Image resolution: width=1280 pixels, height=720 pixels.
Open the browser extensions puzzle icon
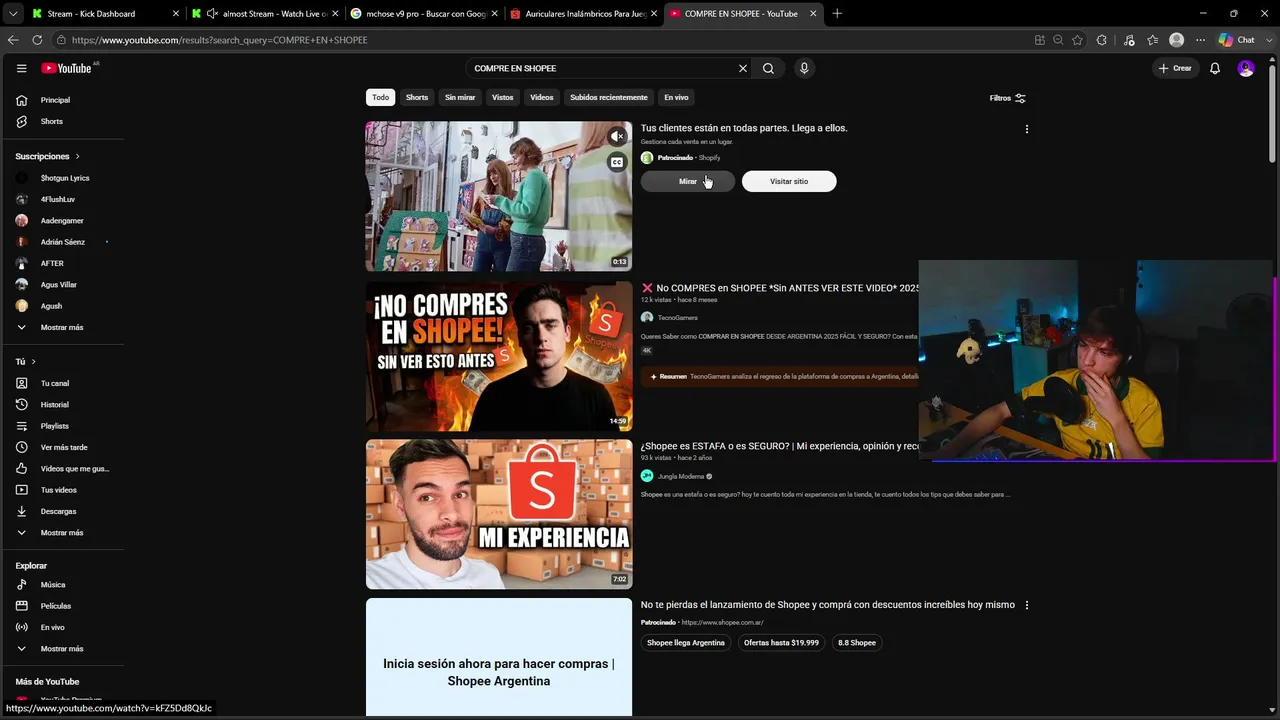coord(1102,40)
